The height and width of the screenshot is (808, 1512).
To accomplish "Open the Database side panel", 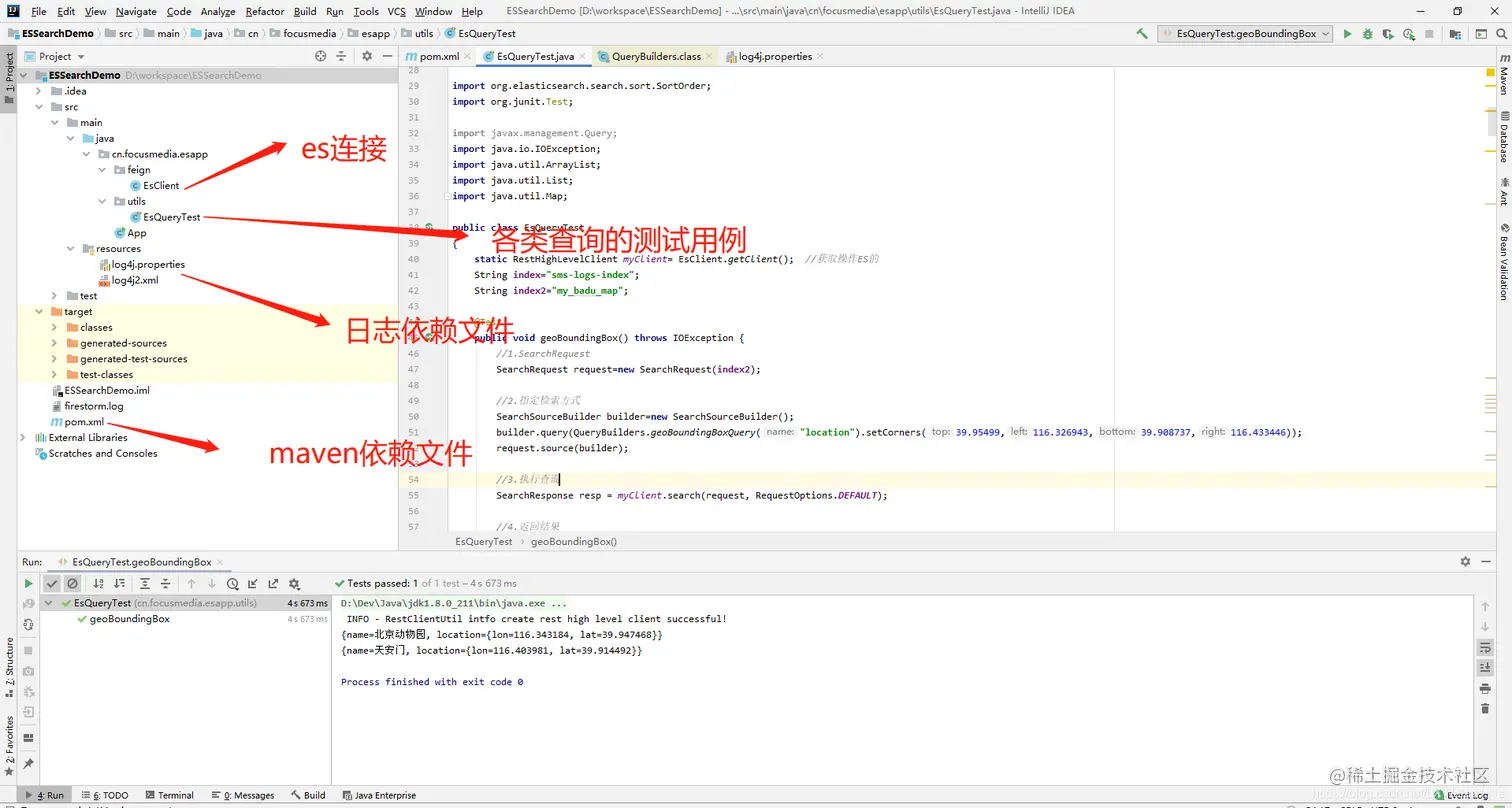I will pyautogui.click(x=1503, y=135).
